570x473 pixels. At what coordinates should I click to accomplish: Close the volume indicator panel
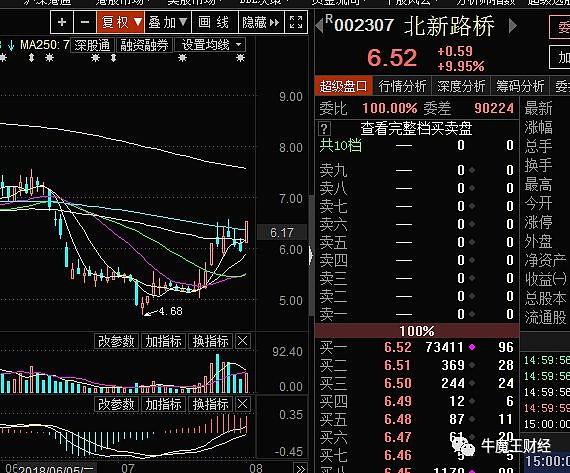click(x=243, y=341)
